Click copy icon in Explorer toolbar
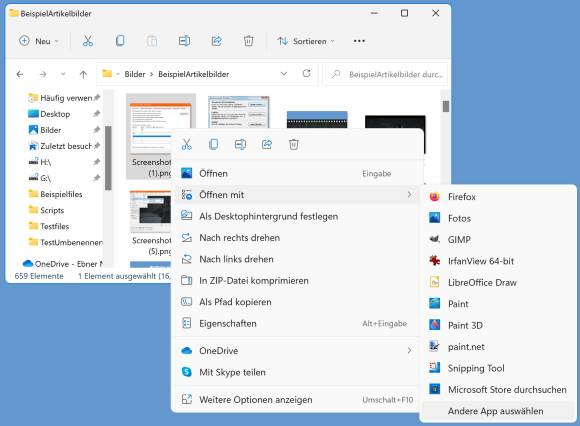 click(120, 41)
